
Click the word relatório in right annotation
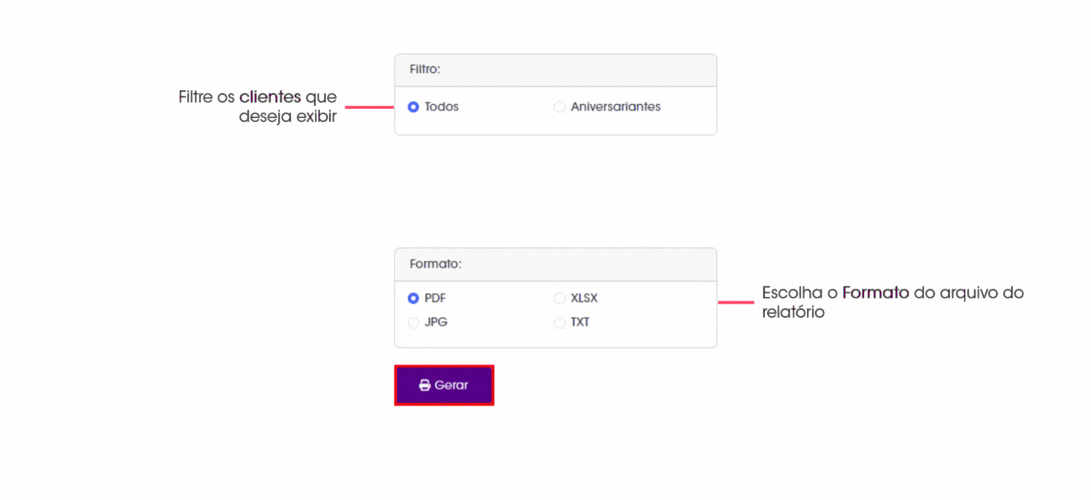793,313
